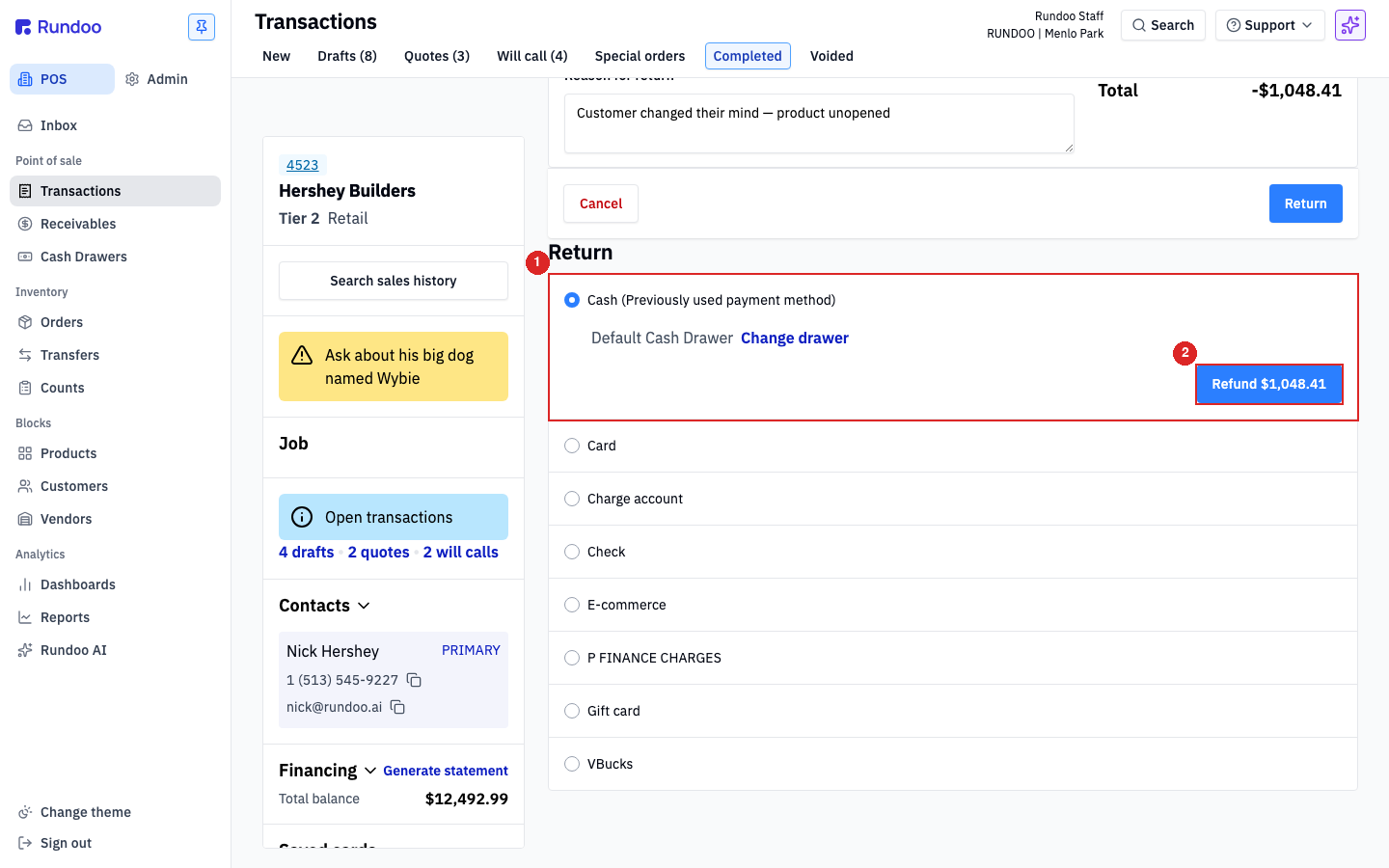Open the Special orders tab

coord(640,56)
